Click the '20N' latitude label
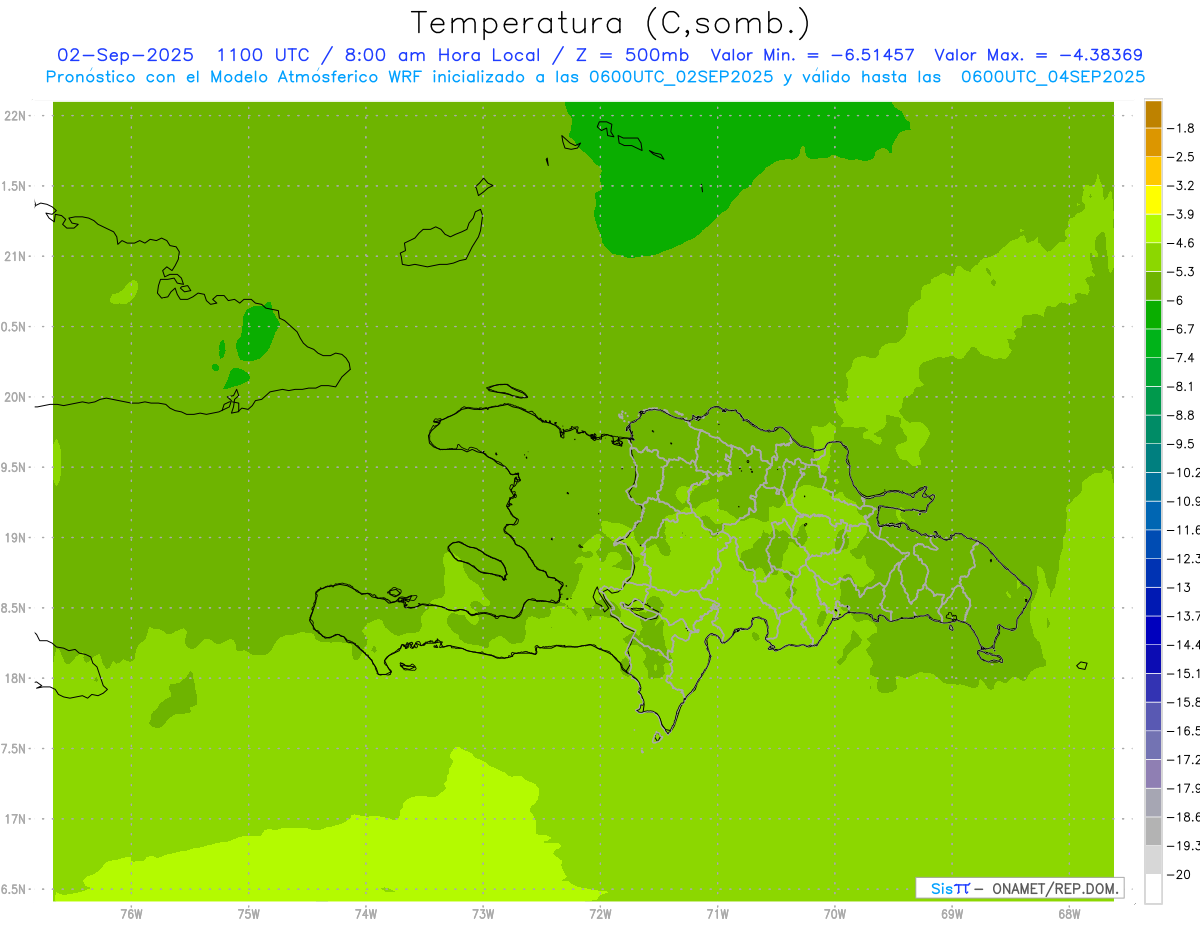This screenshot has width=1200, height=927. [16, 397]
